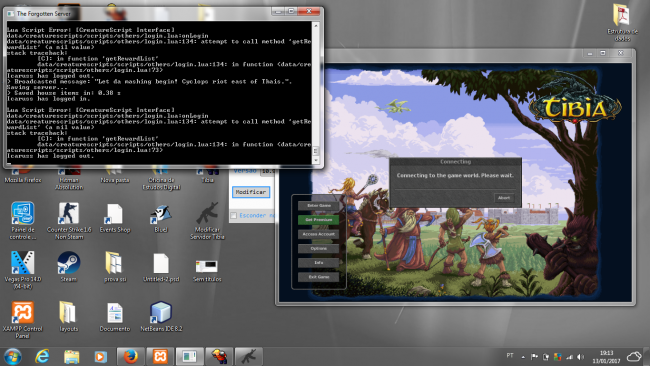Click the Modificar button
Image resolution: width=650 pixels, height=366 pixels.
click(251, 192)
